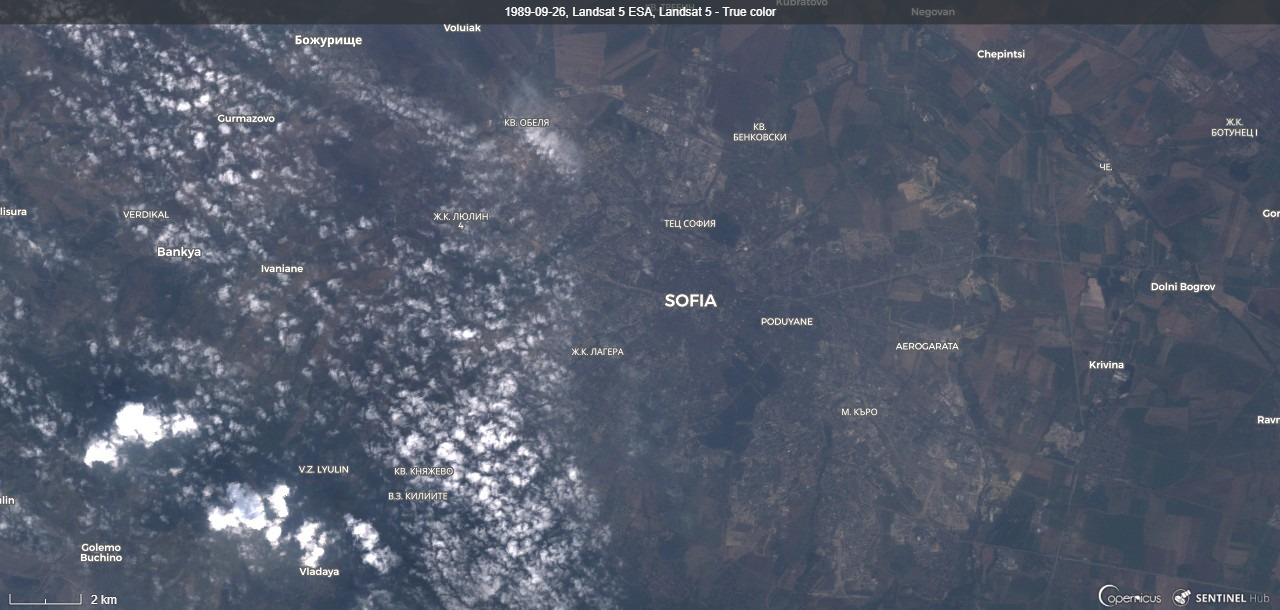
Task: Click the В.З. КИЛИИТЕ map label
Action: (x=418, y=496)
